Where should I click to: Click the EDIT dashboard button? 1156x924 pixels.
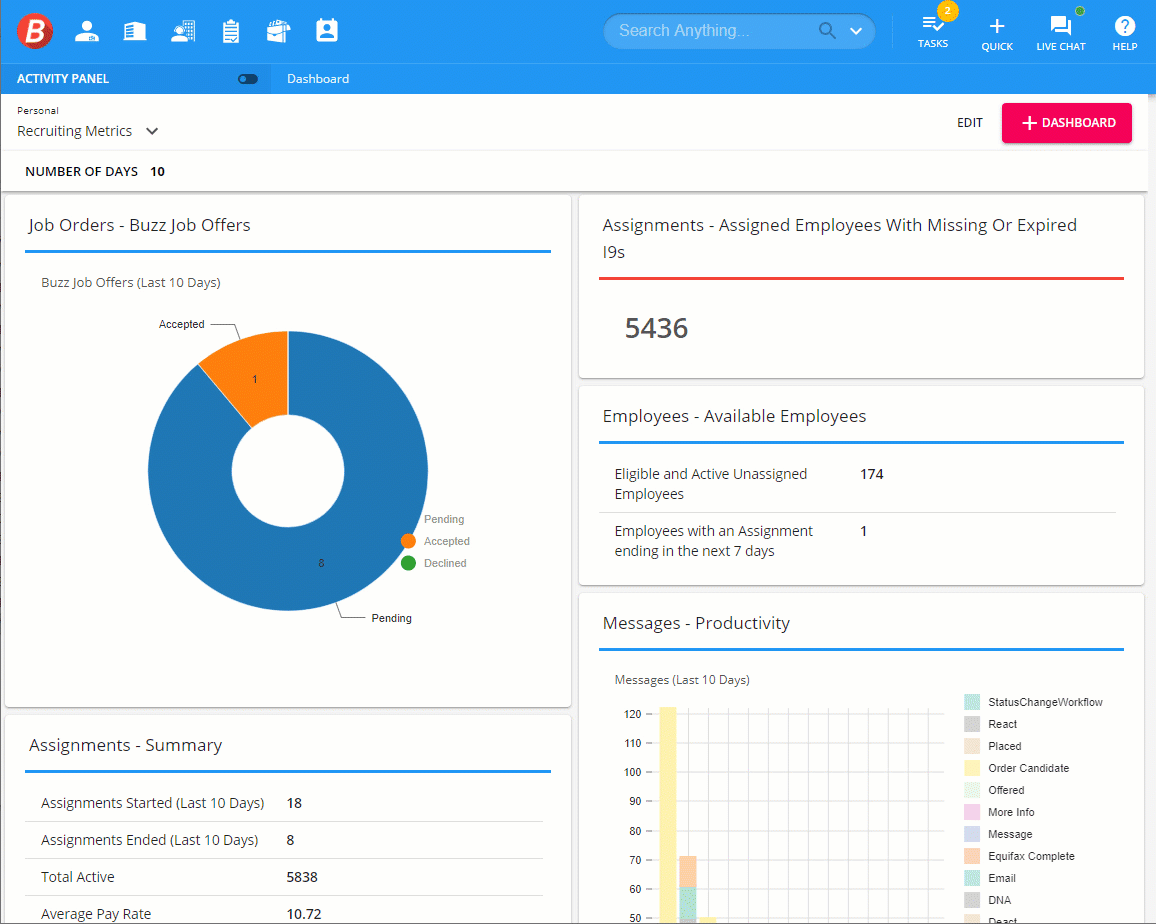(969, 123)
